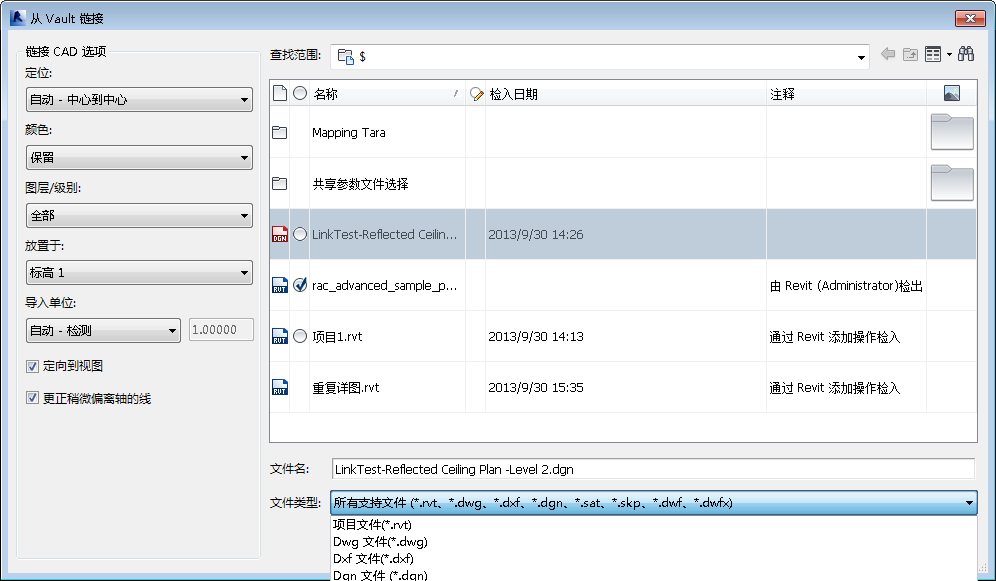
Task: Click the thumbnail picture column header icon
Action: tap(952, 93)
